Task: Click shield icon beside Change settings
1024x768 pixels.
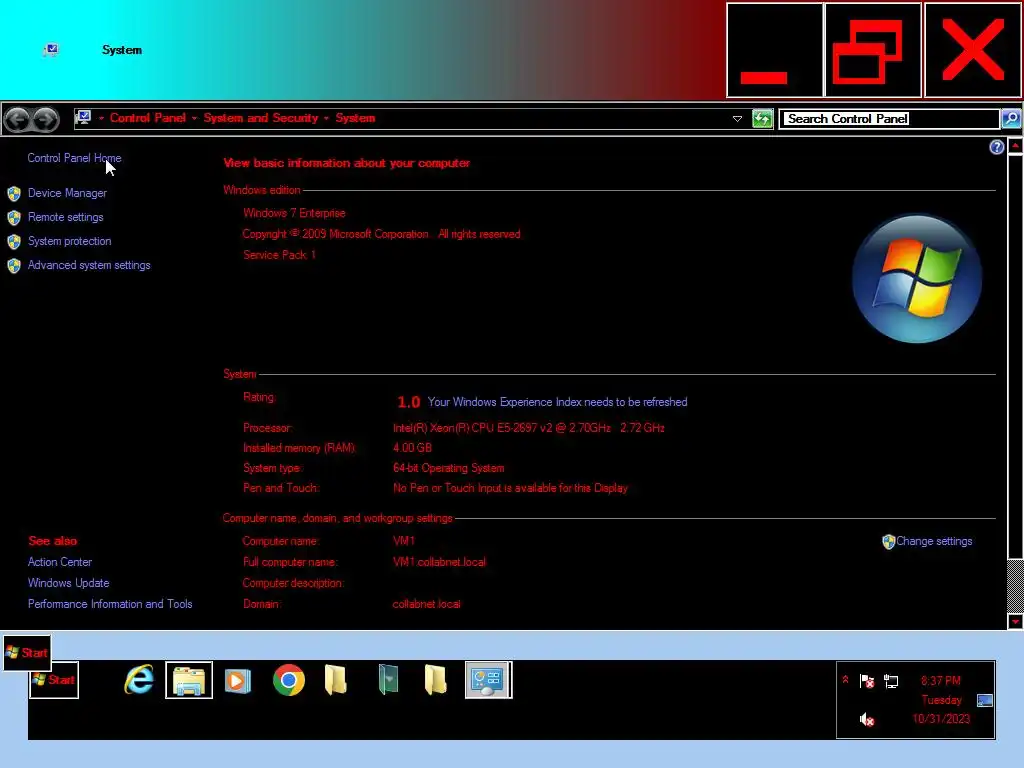Action: 888,541
